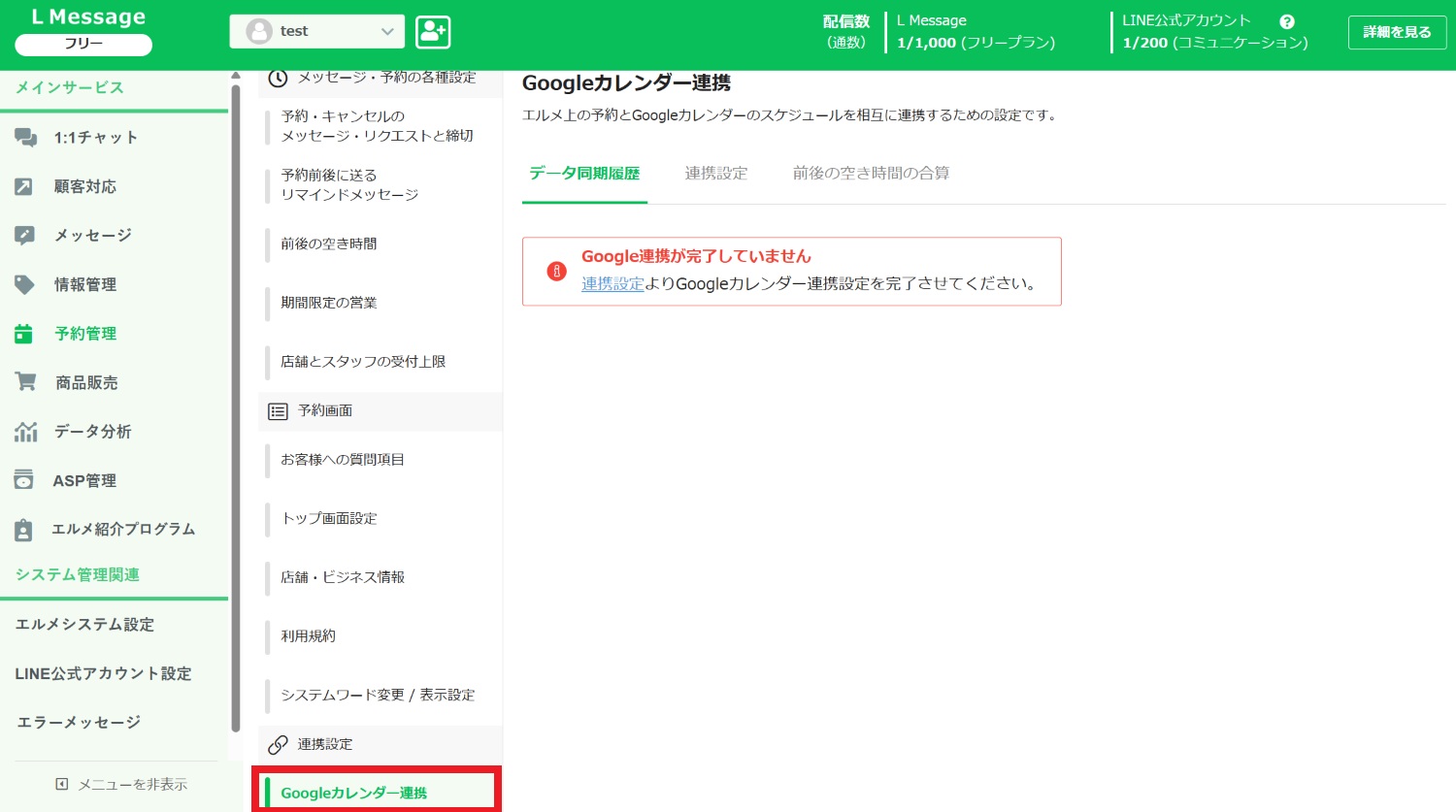This screenshot has height=812, width=1456.
Task: Collapse 予約画面 section header
Action: [x=381, y=411]
